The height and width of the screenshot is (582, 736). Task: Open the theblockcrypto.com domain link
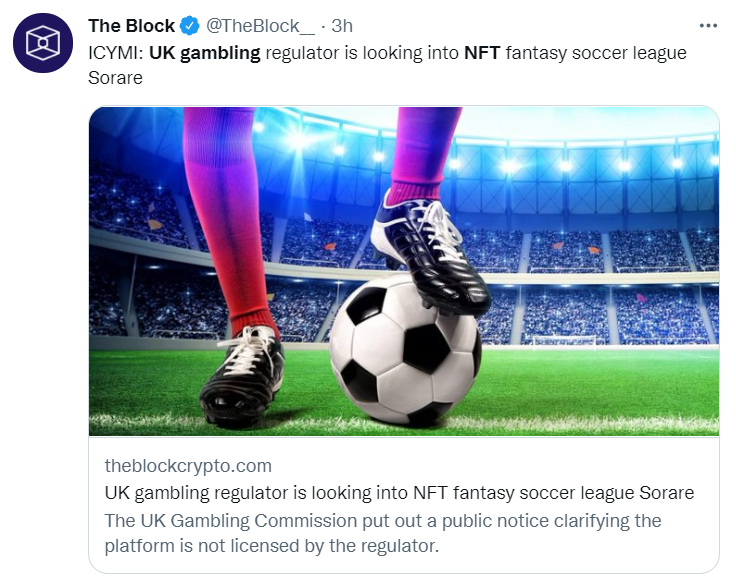[x=188, y=466]
